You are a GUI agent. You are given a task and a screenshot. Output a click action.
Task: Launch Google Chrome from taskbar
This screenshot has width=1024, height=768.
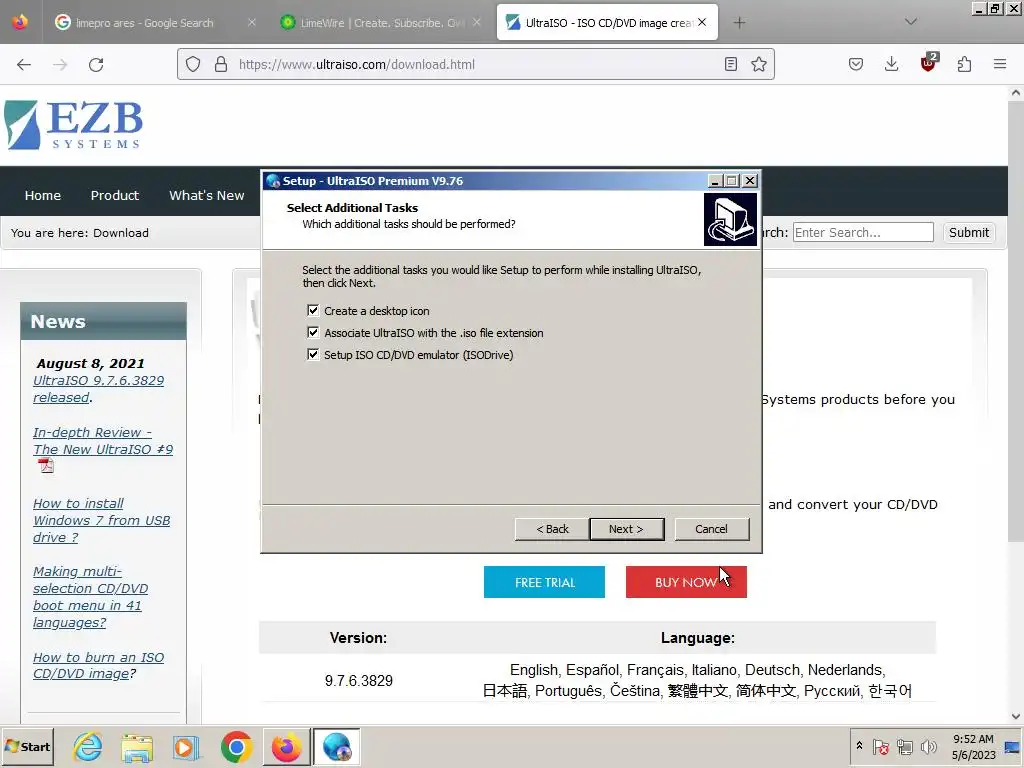click(x=236, y=746)
